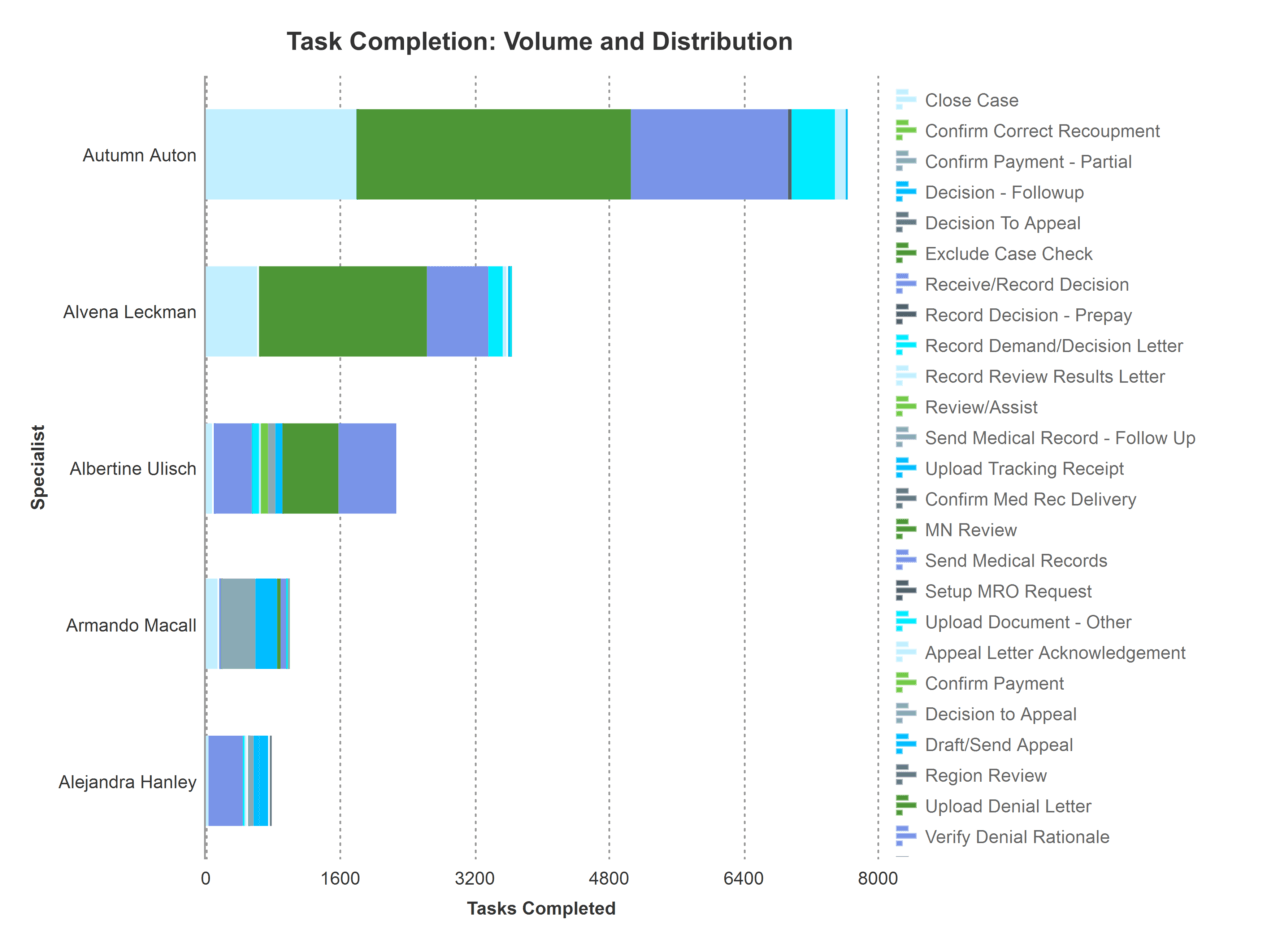Click Autumn Auton's large green bar segment

pos(493,154)
